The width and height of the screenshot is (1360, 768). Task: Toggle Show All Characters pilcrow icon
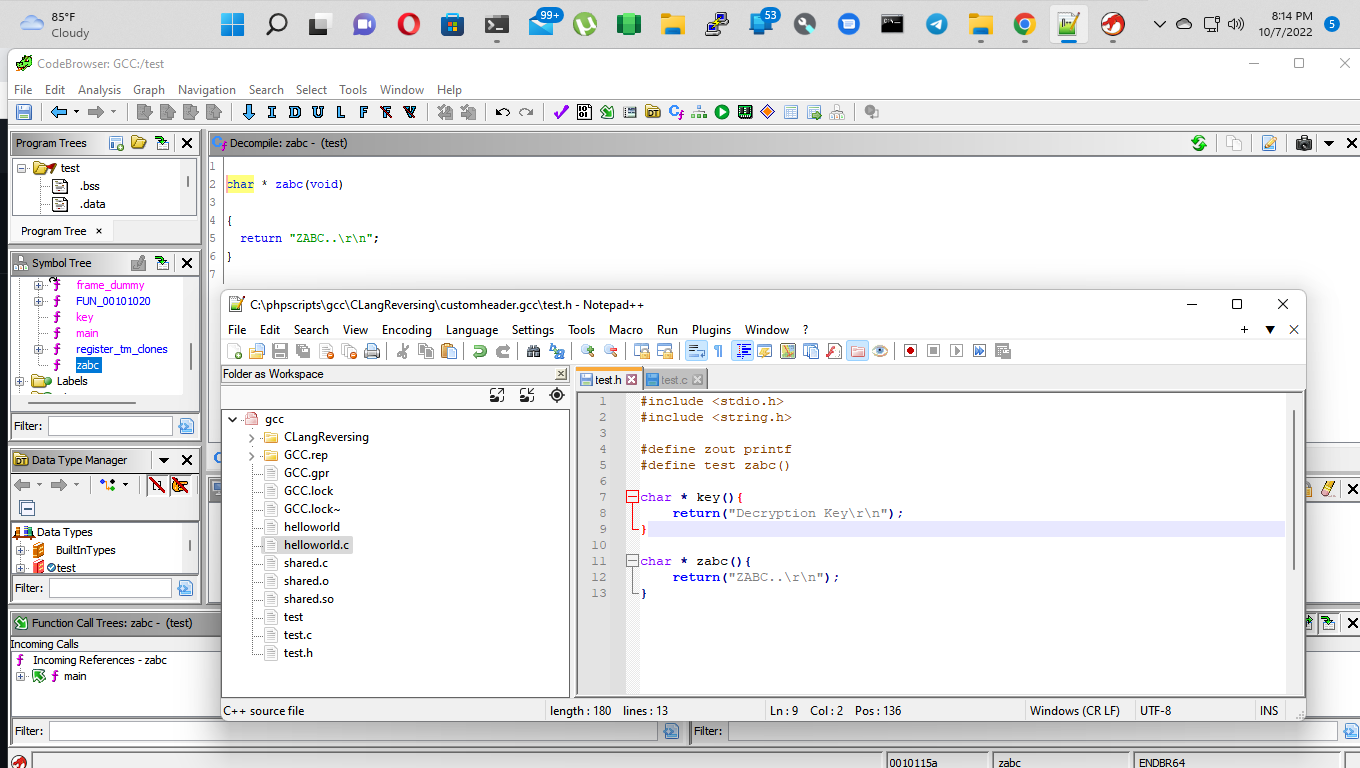pos(718,351)
